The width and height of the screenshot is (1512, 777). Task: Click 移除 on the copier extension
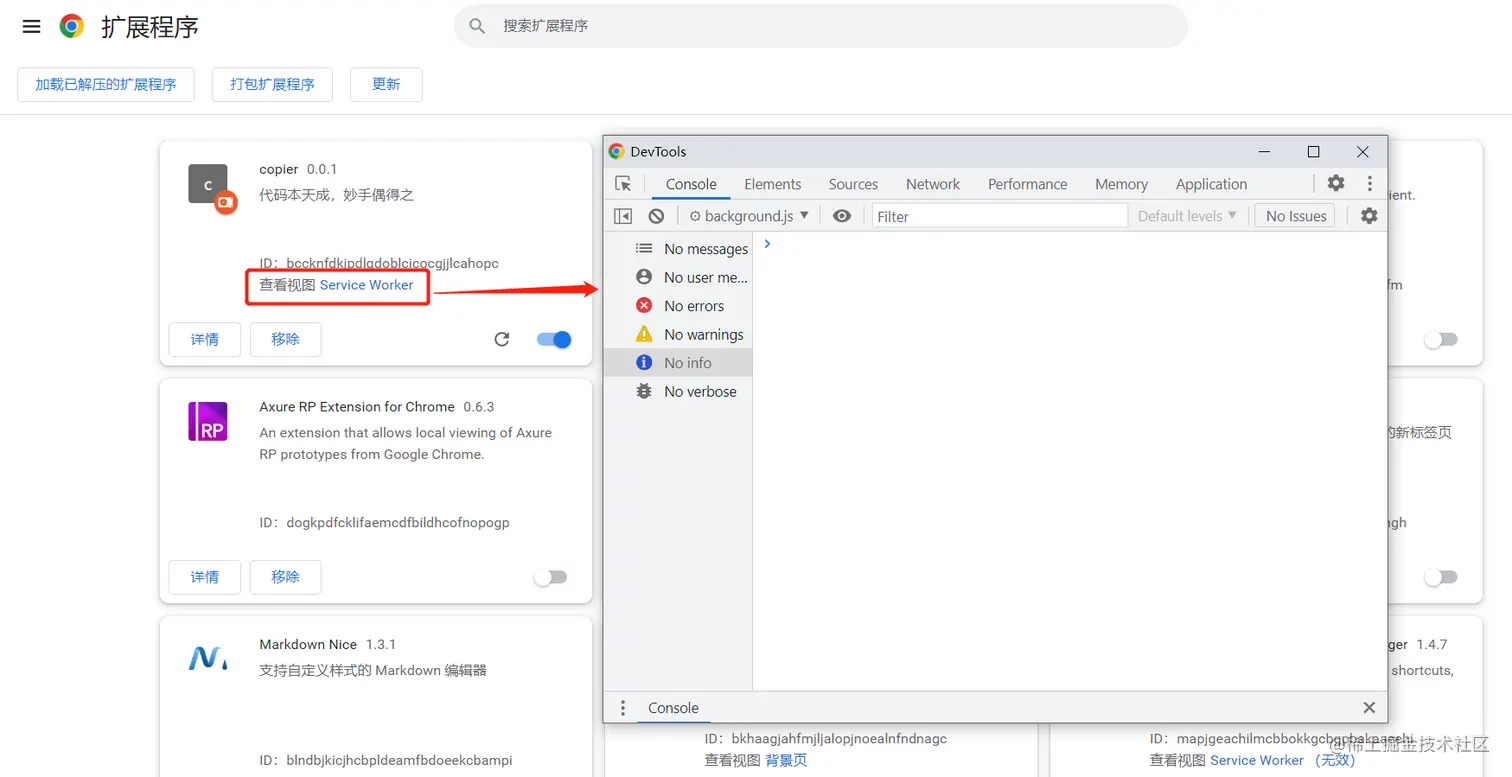(x=286, y=339)
